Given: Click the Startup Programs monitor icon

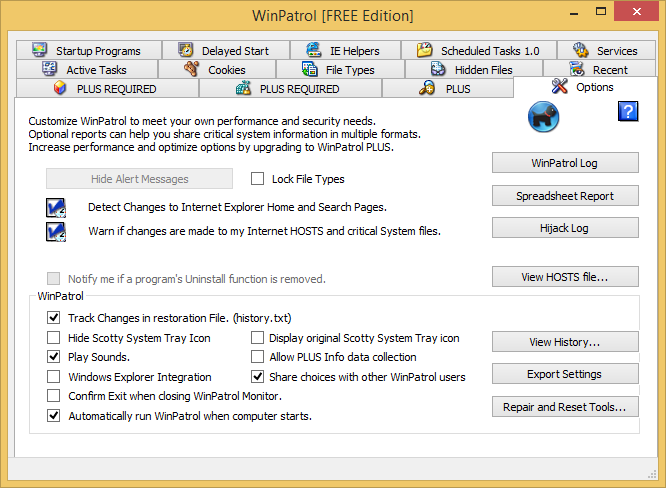Looking at the screenshot, I should click(x=40, y=50).
